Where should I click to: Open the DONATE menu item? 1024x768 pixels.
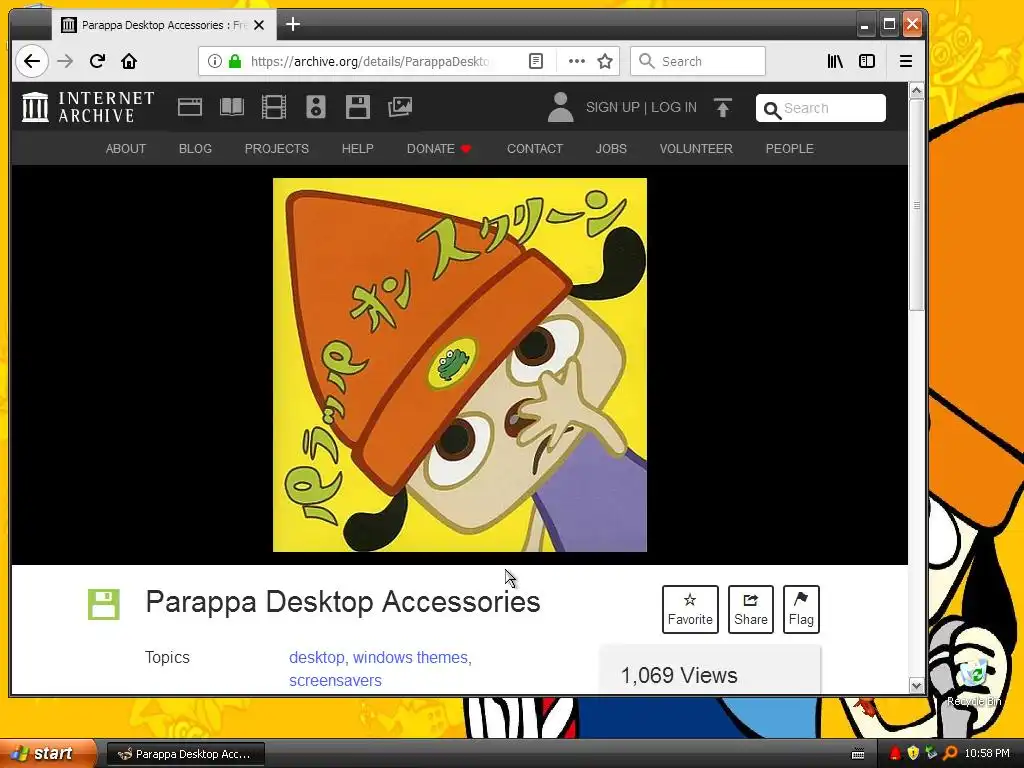click(x=439, y=149)
